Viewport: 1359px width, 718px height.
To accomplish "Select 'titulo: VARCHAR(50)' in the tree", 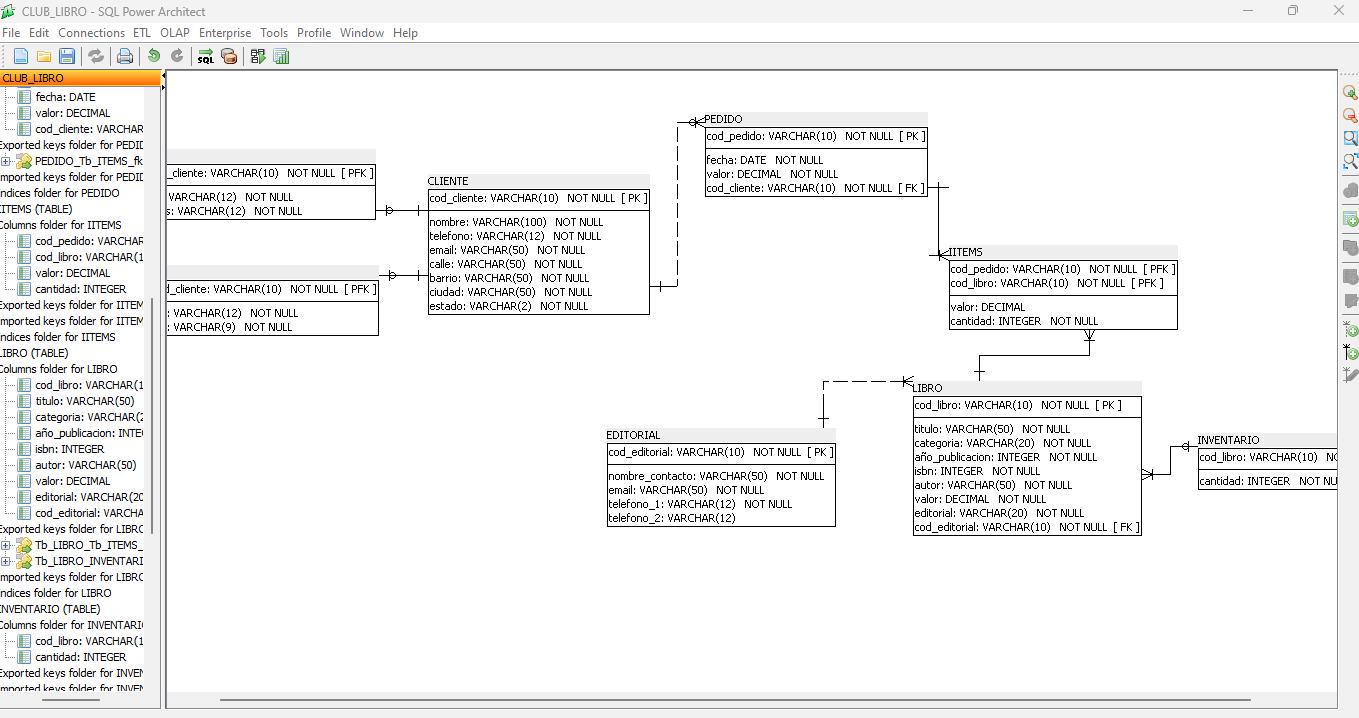I will (84, 401).
